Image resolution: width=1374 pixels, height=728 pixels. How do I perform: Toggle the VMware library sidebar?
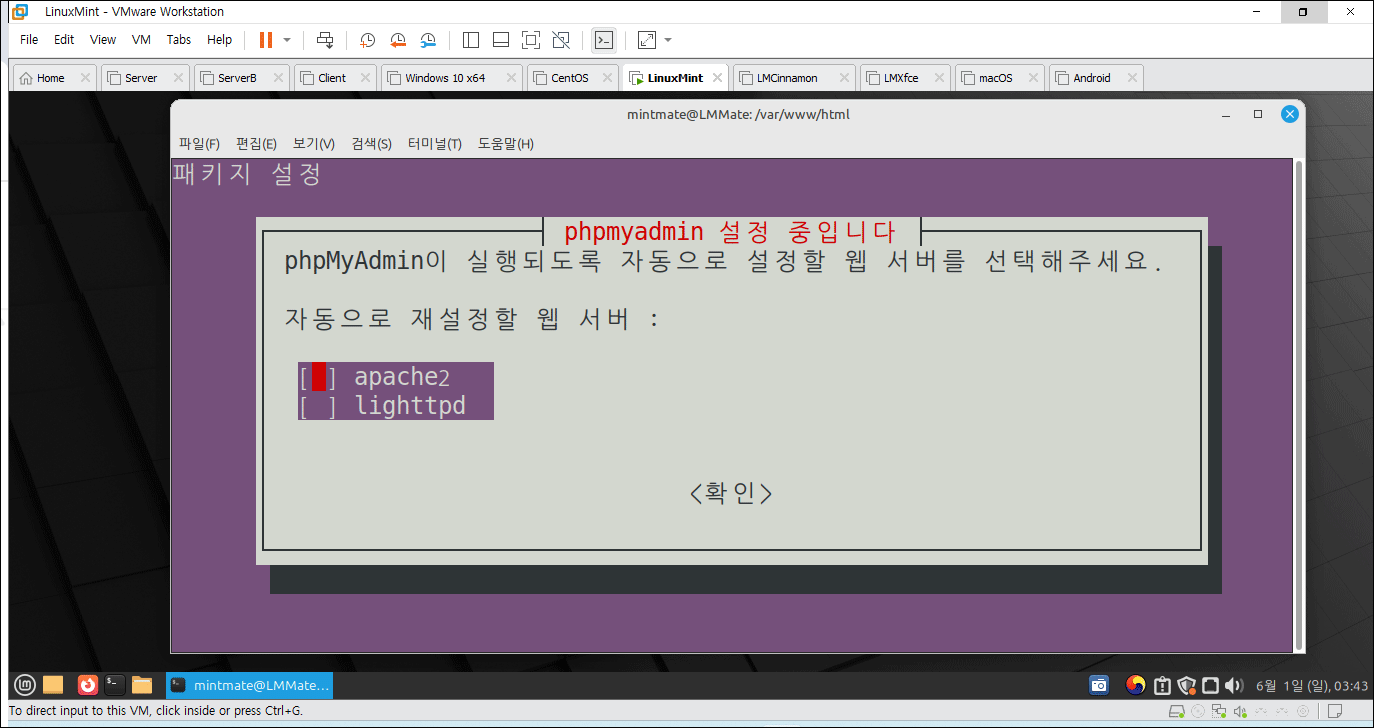click(471, 40)
